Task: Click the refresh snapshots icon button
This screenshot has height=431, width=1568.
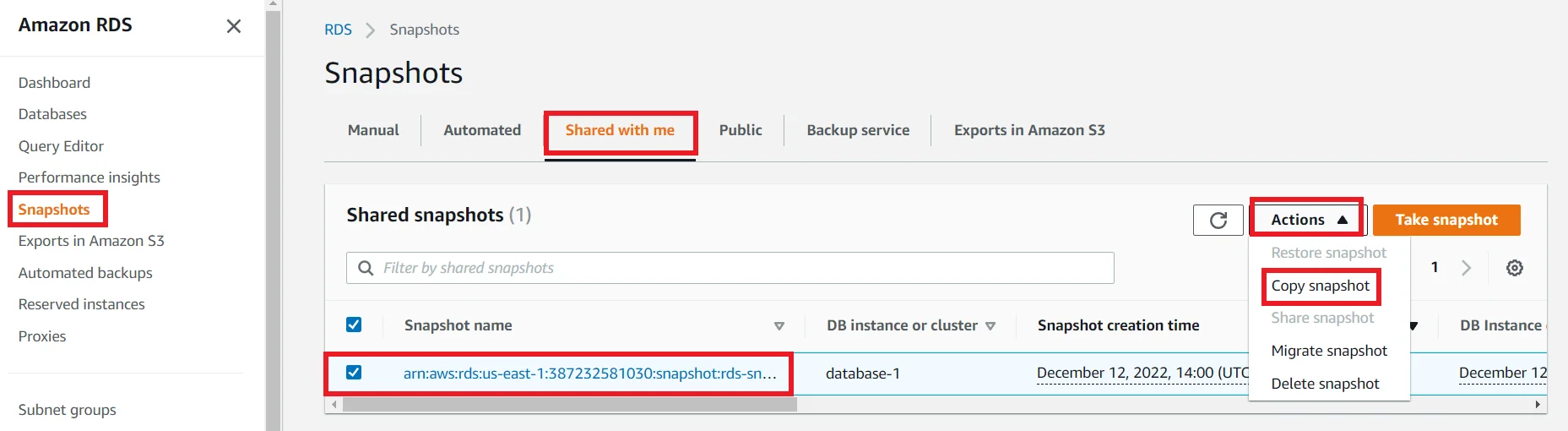Action: click(x=1218, y=220)
